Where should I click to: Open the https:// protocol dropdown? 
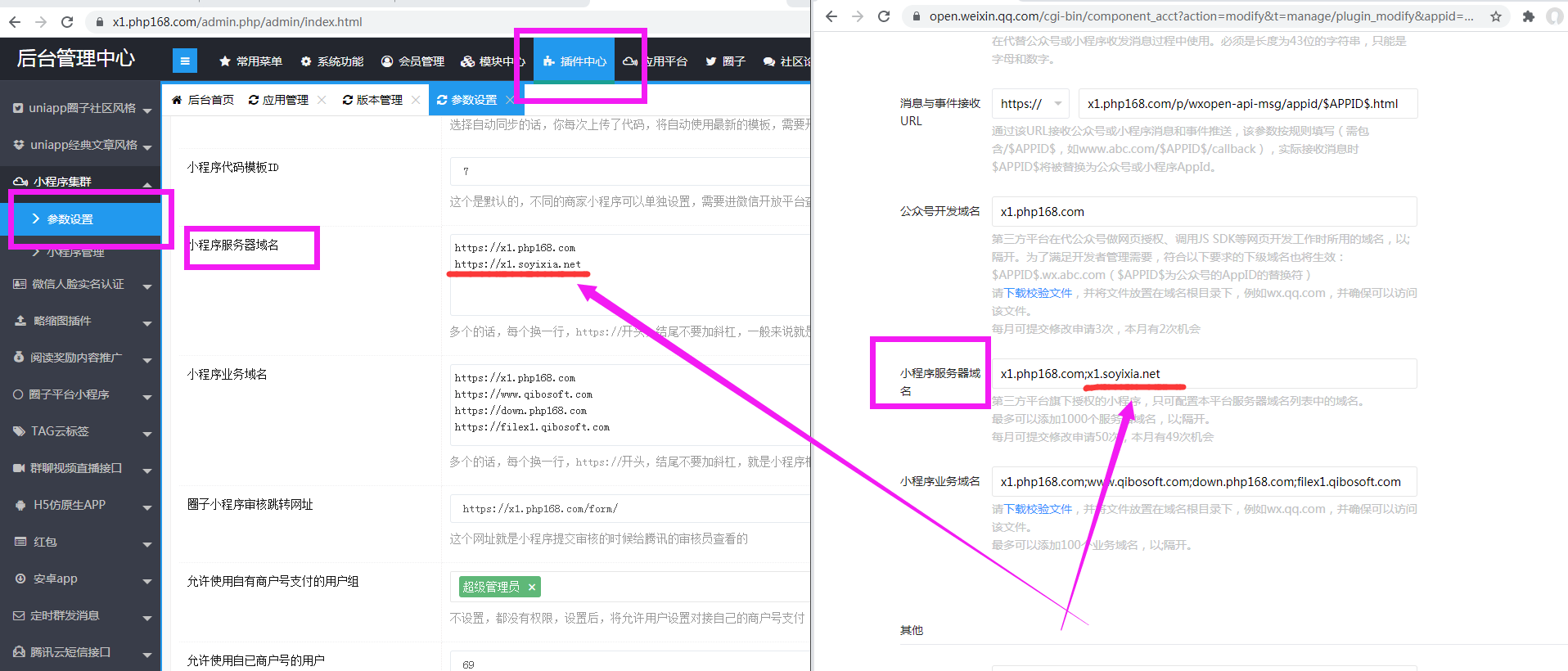pyautogui.click(x=1030, y=104)
